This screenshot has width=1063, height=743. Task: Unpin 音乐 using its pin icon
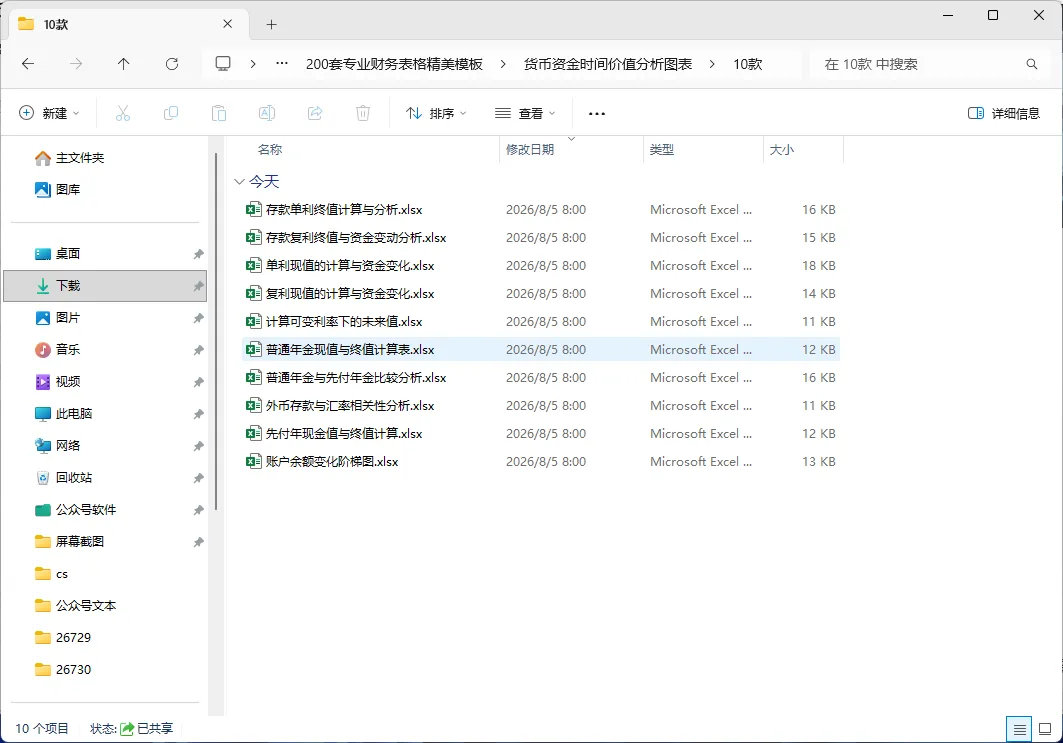(x=198, y=350)
